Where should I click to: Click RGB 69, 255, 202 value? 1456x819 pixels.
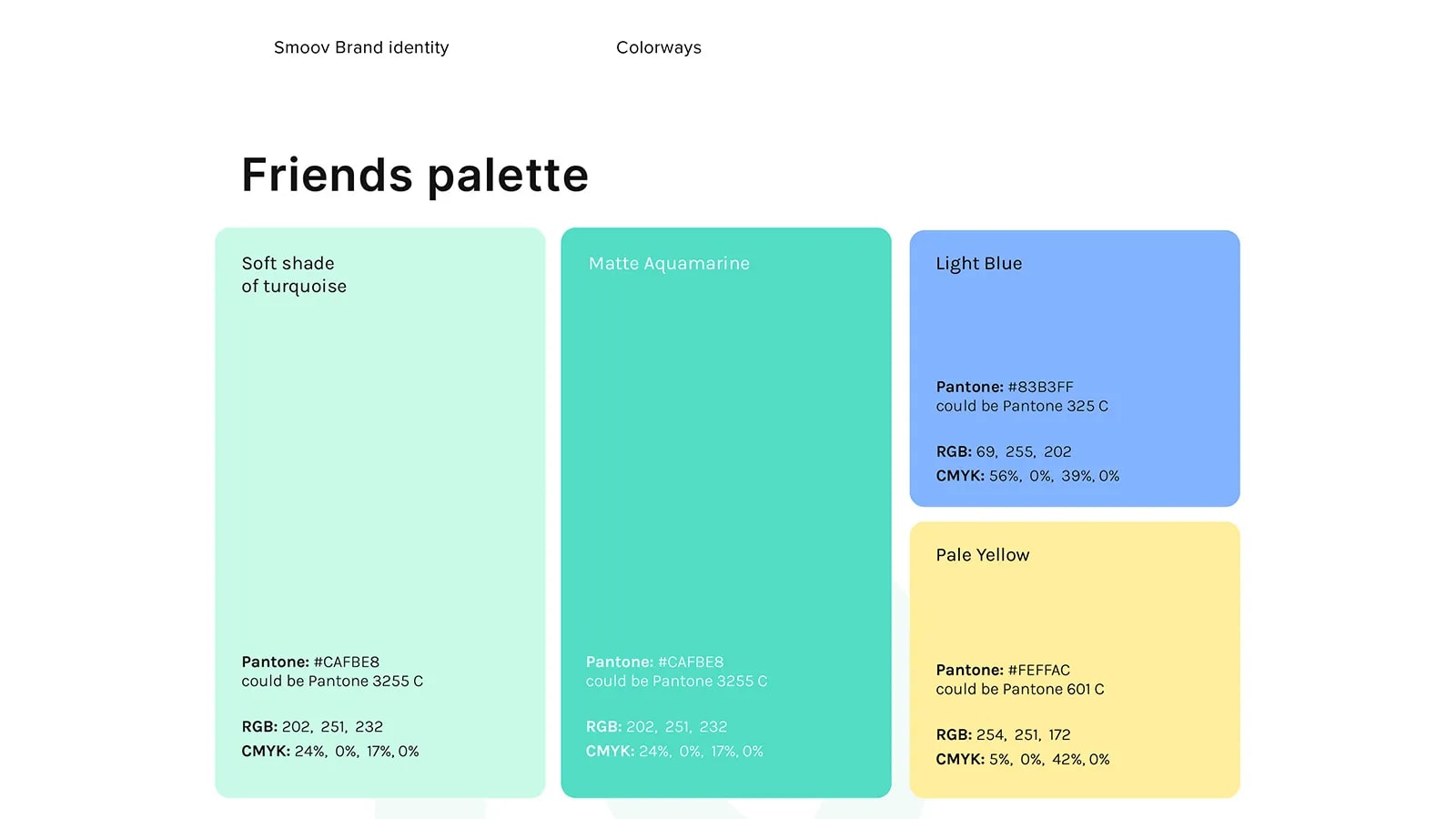click(1004, 451)
